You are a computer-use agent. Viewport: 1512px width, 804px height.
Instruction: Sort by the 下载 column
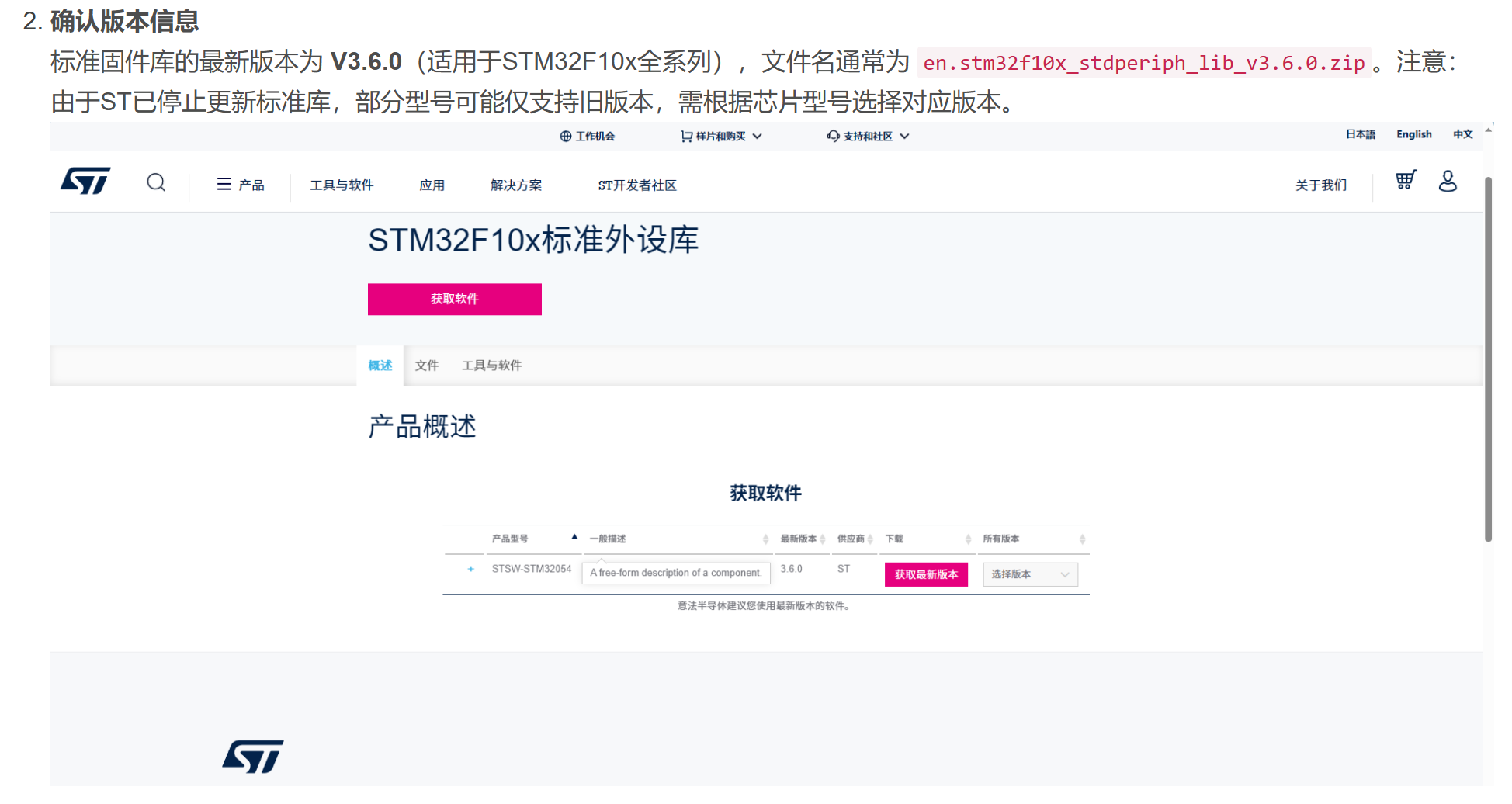(928, 539)
